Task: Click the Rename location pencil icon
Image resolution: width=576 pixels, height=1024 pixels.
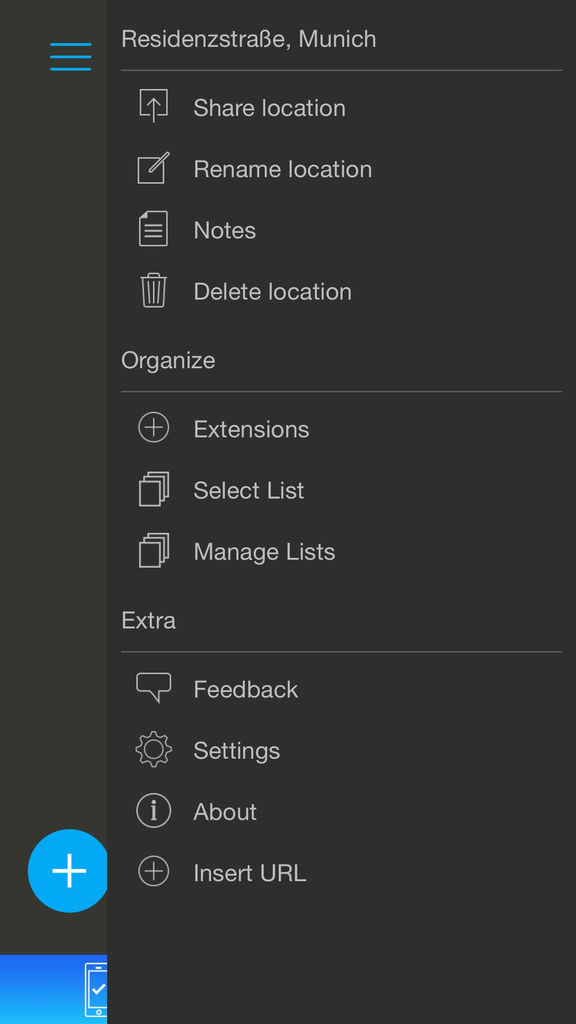Action: pos(153,168)
